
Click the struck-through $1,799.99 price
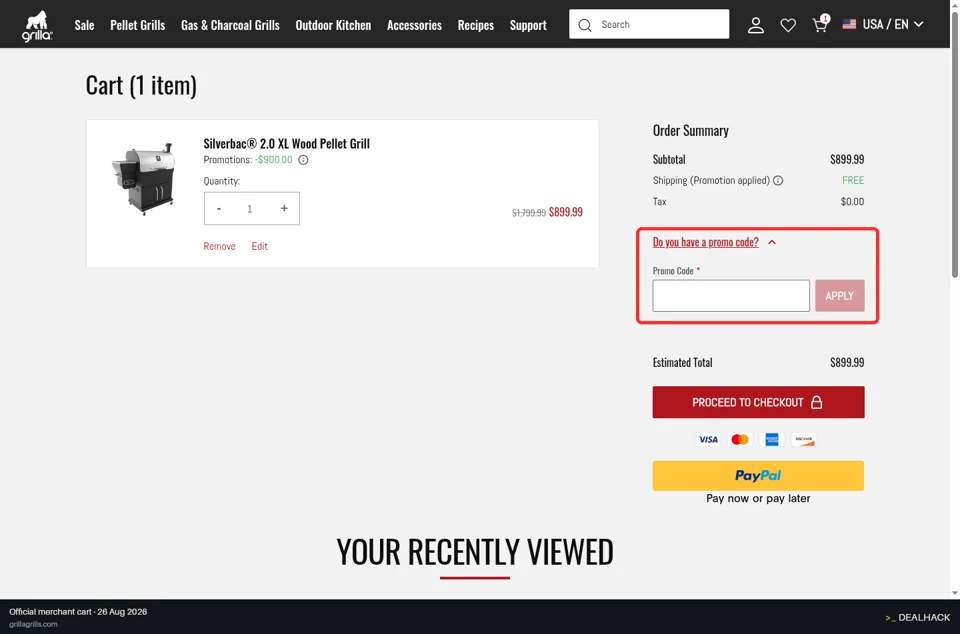pos(529,213)
